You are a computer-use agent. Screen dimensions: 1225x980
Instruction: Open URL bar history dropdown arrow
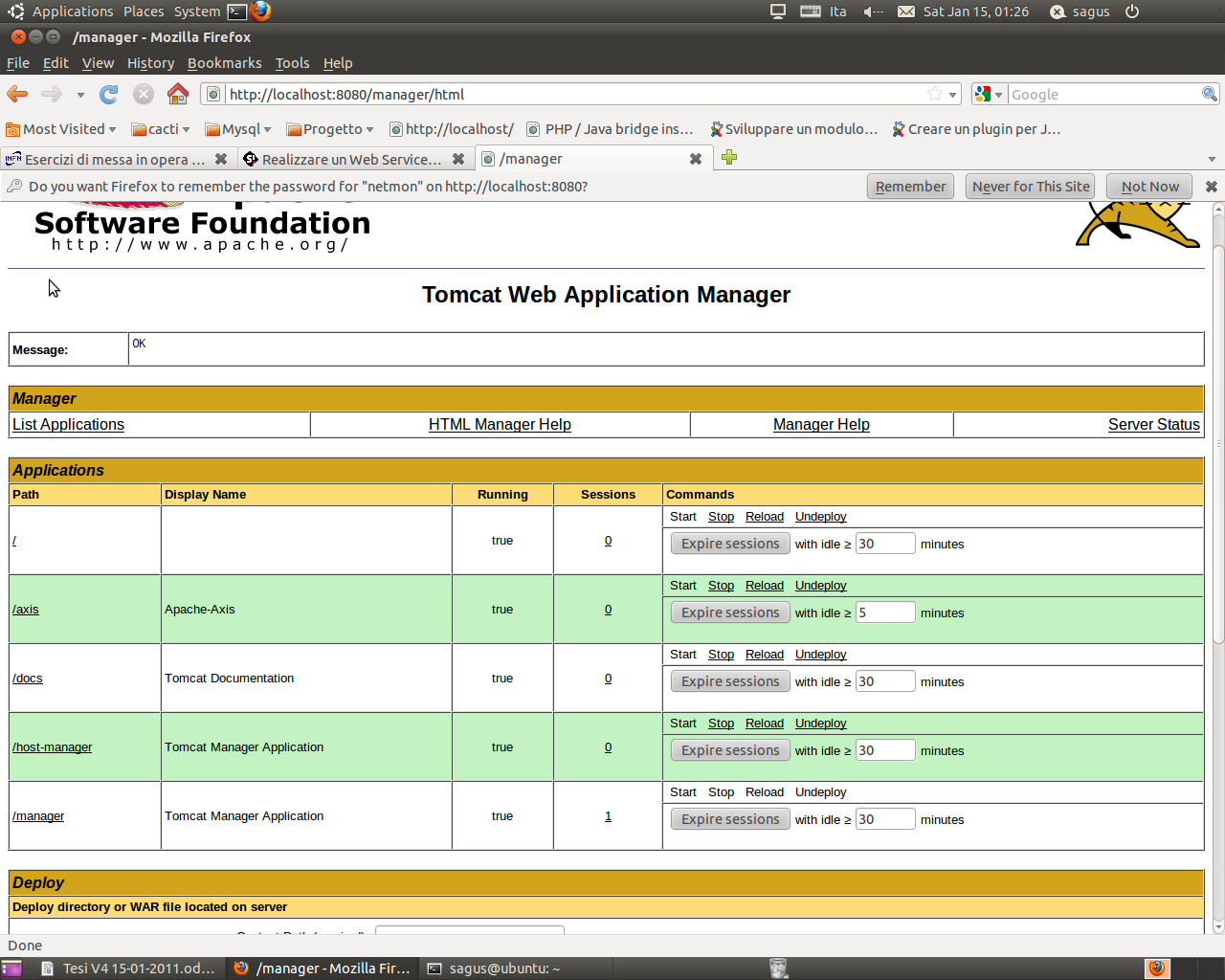[x=952, y=95]
